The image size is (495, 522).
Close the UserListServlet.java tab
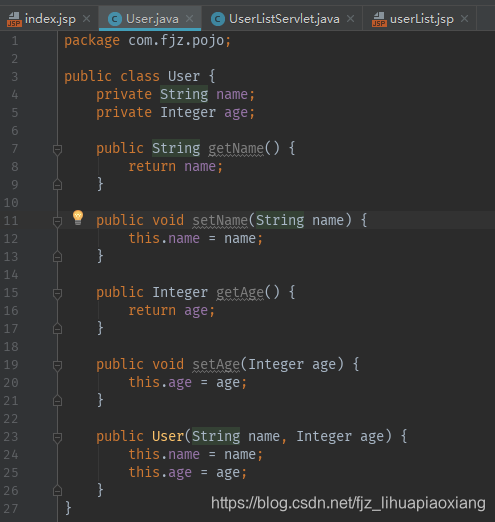[350, 19]
